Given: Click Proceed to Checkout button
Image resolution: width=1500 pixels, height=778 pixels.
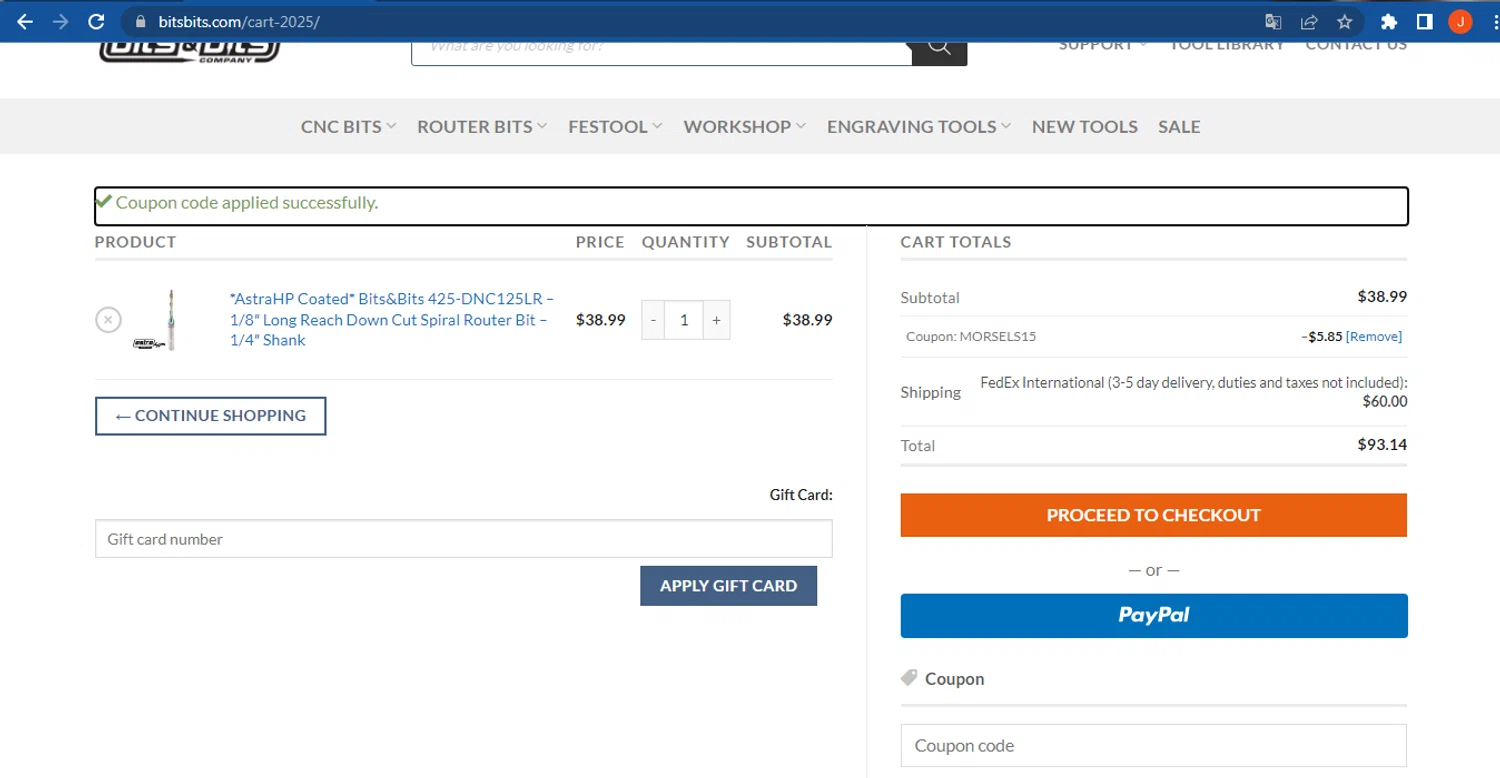Looking at the screenshot, I should coord(1153,515).
